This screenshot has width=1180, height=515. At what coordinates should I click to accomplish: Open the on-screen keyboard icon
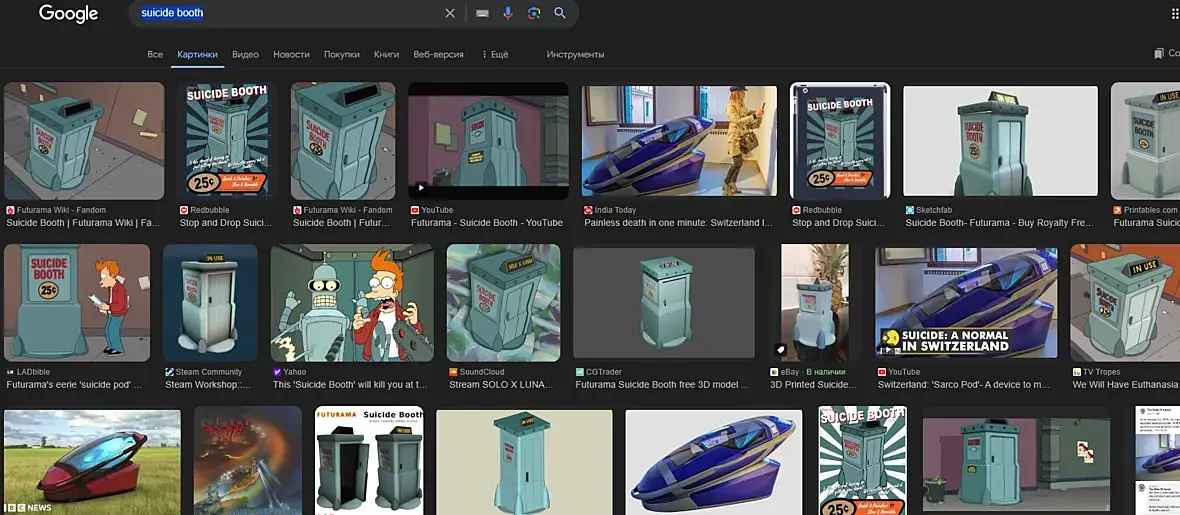(x=482, y=13)
